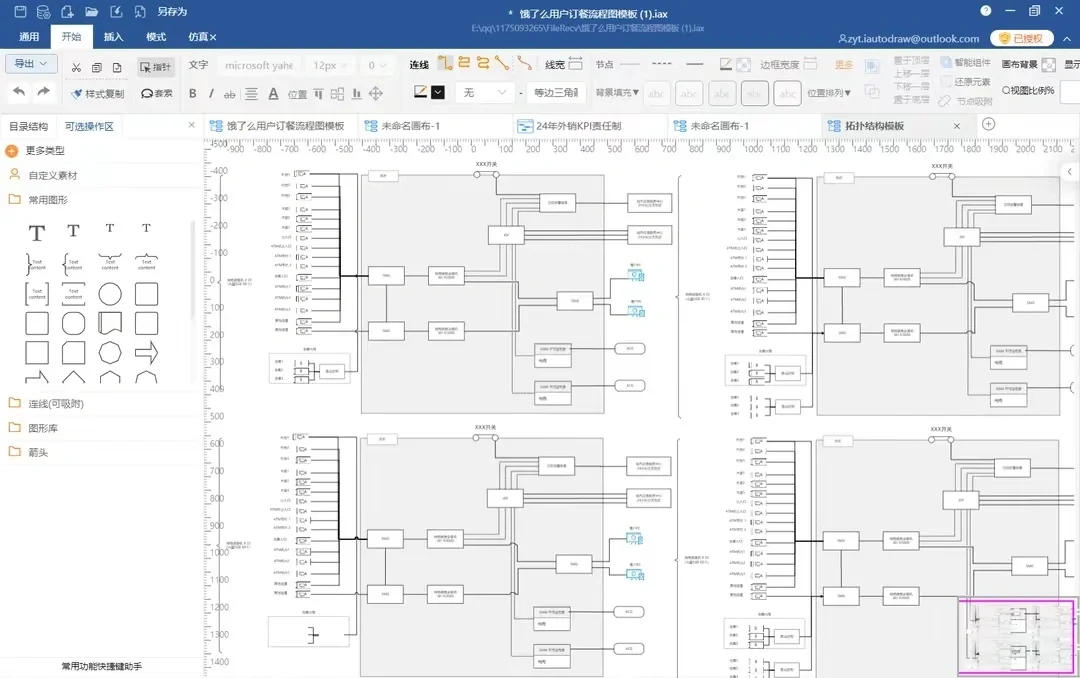
Task: Switch to the 通用 ribbon tab
Action: (29, 37)
